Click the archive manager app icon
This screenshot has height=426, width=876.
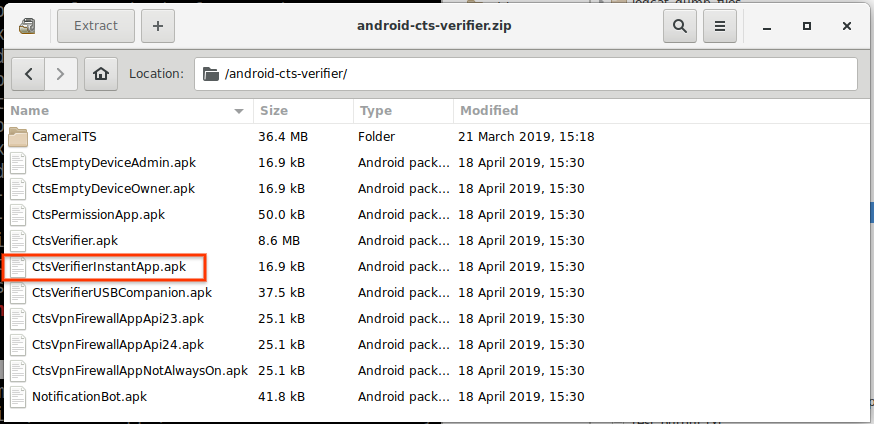coord(26,25)
